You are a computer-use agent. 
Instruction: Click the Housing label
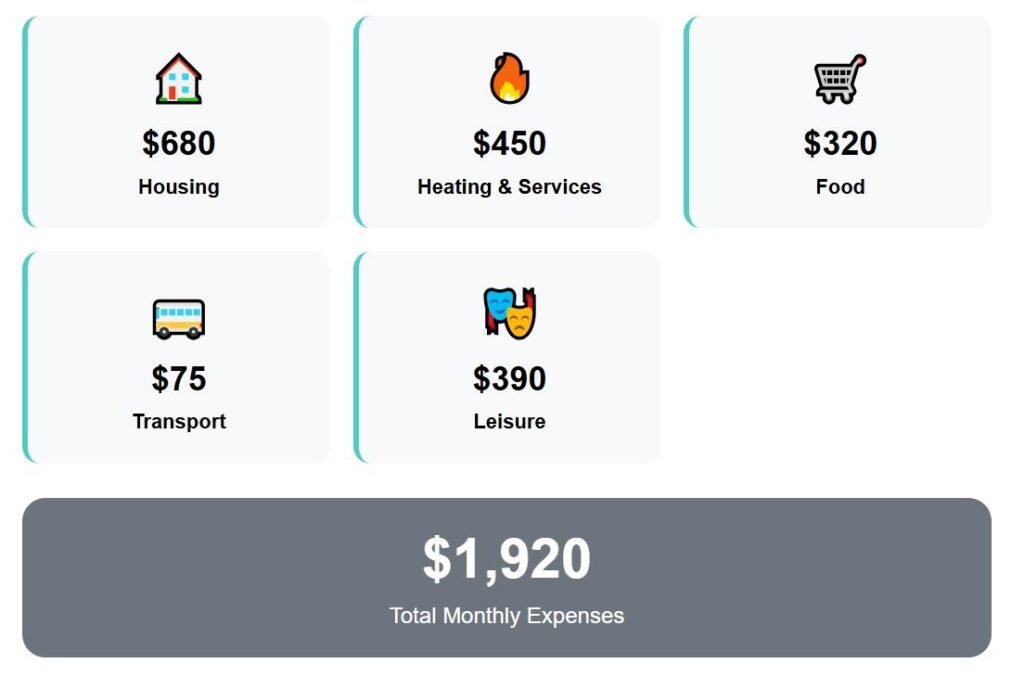click(x=179, y=187)
